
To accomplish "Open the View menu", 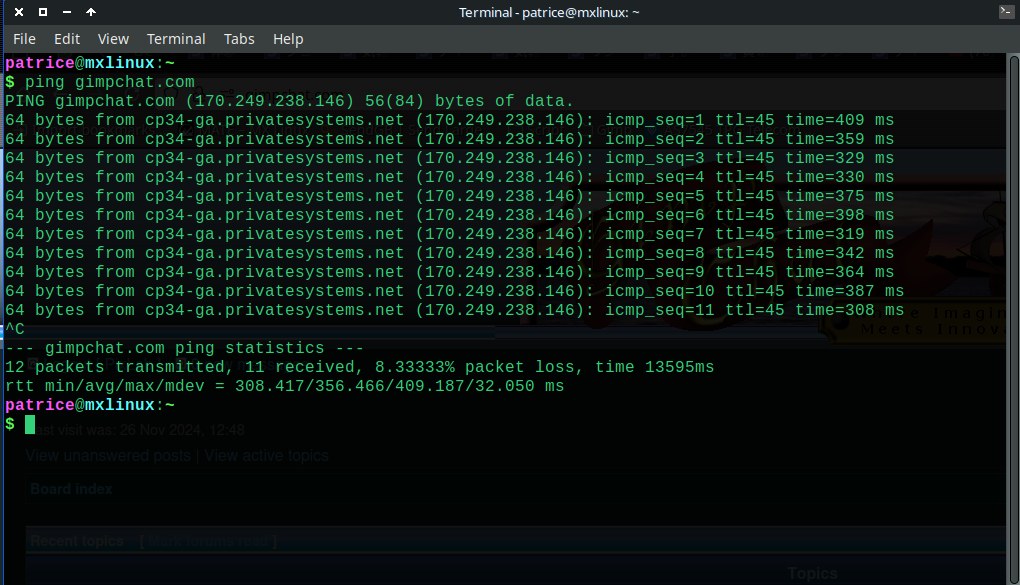I will (113, 39).
